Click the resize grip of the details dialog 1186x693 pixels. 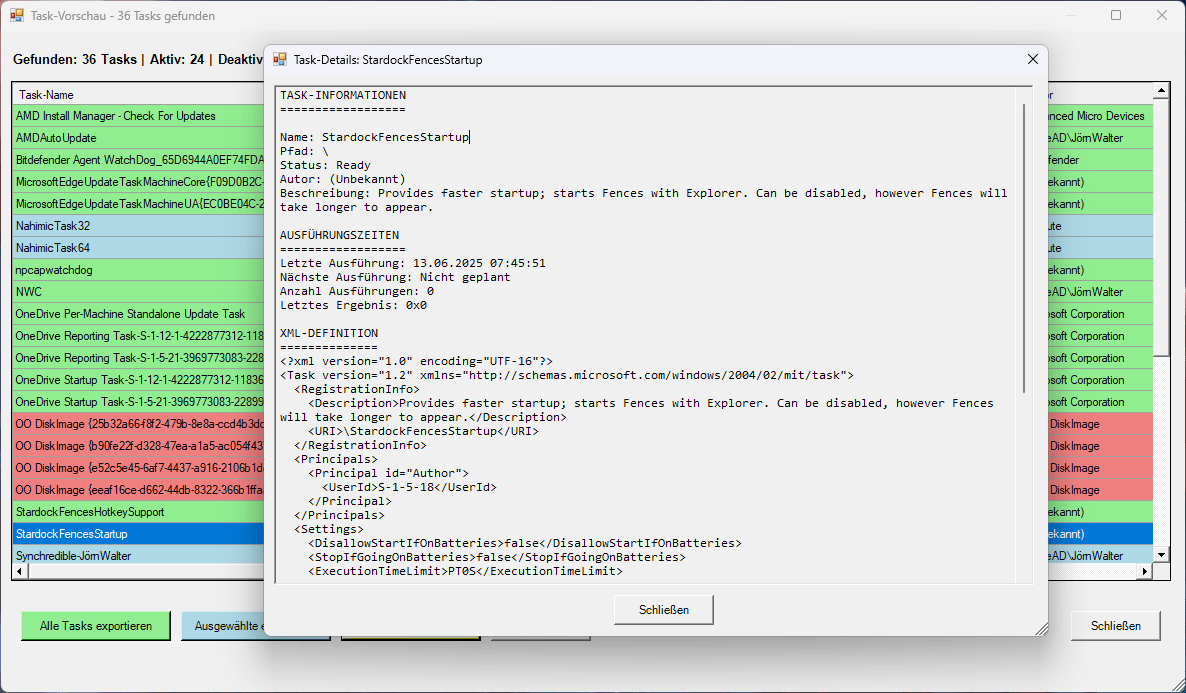tap(1040, 628)
